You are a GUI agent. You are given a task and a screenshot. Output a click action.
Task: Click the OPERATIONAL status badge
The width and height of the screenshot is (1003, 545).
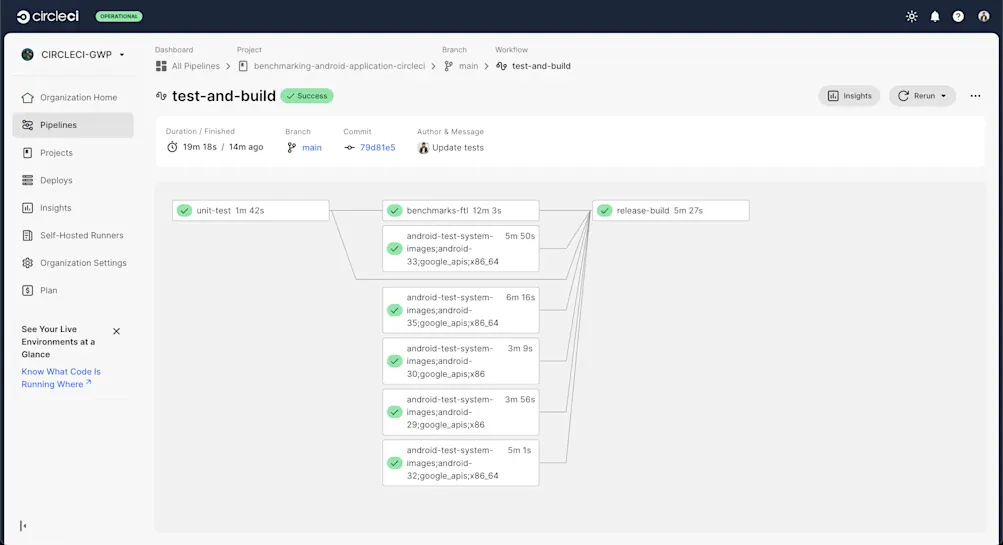[x=119, y=17]
